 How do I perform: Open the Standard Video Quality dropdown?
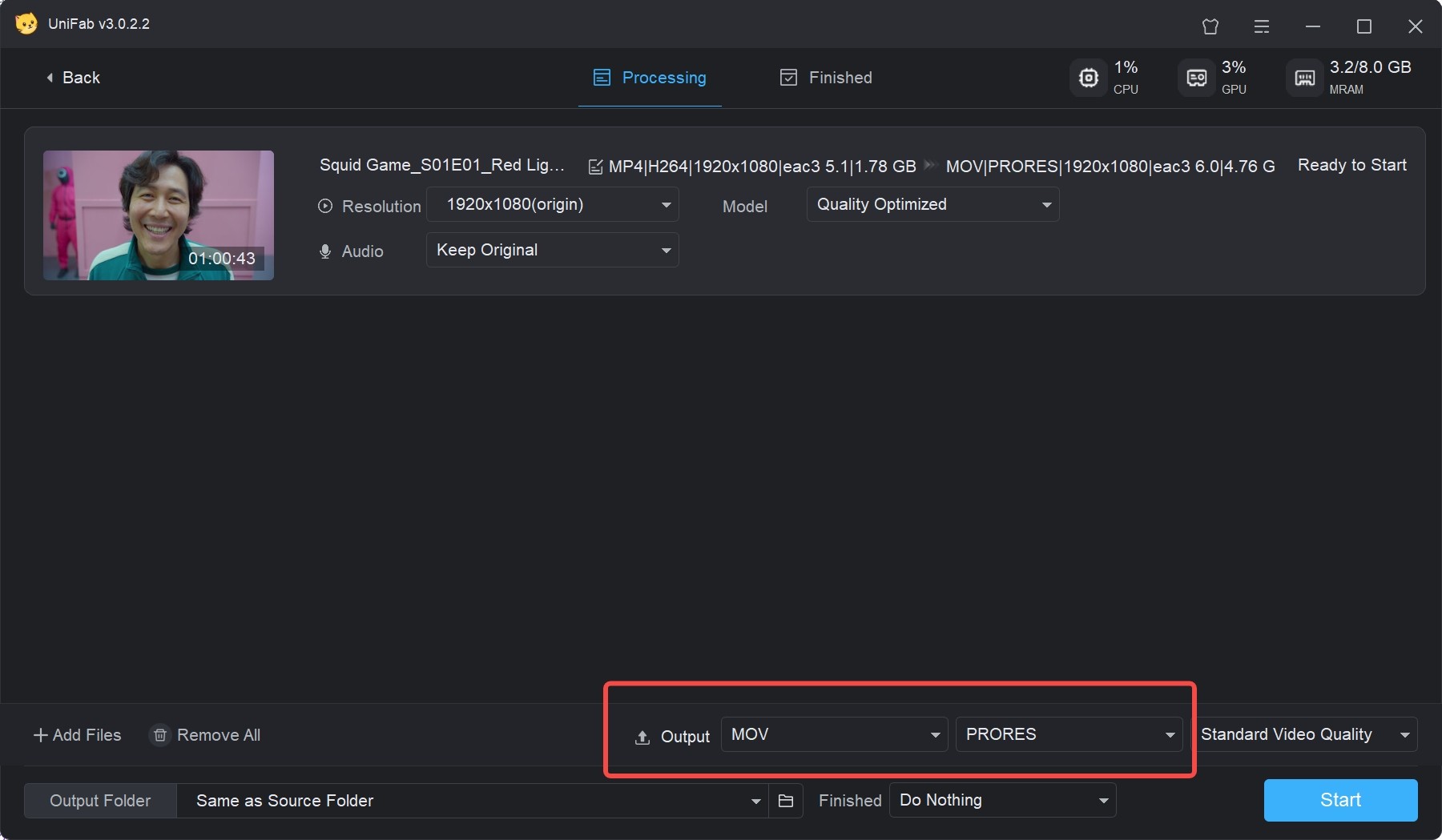[1305, 734]
